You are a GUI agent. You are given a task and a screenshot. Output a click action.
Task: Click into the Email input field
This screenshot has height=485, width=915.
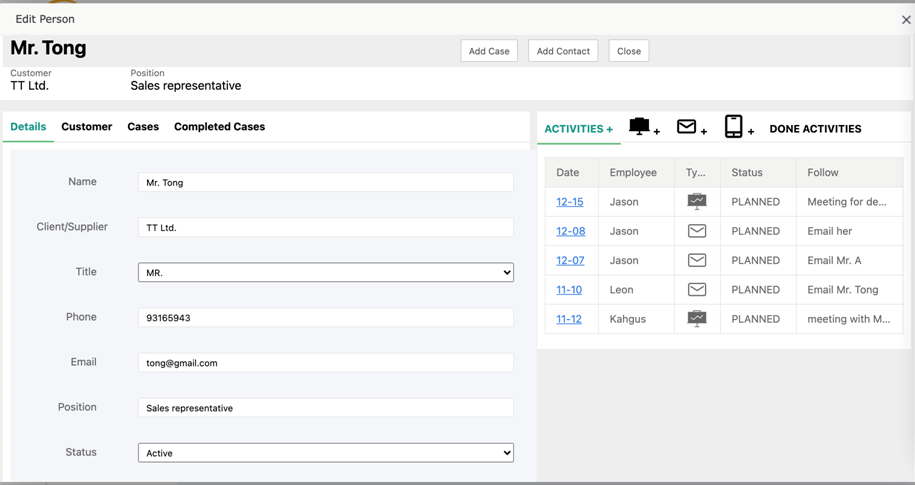pos(325,363)
